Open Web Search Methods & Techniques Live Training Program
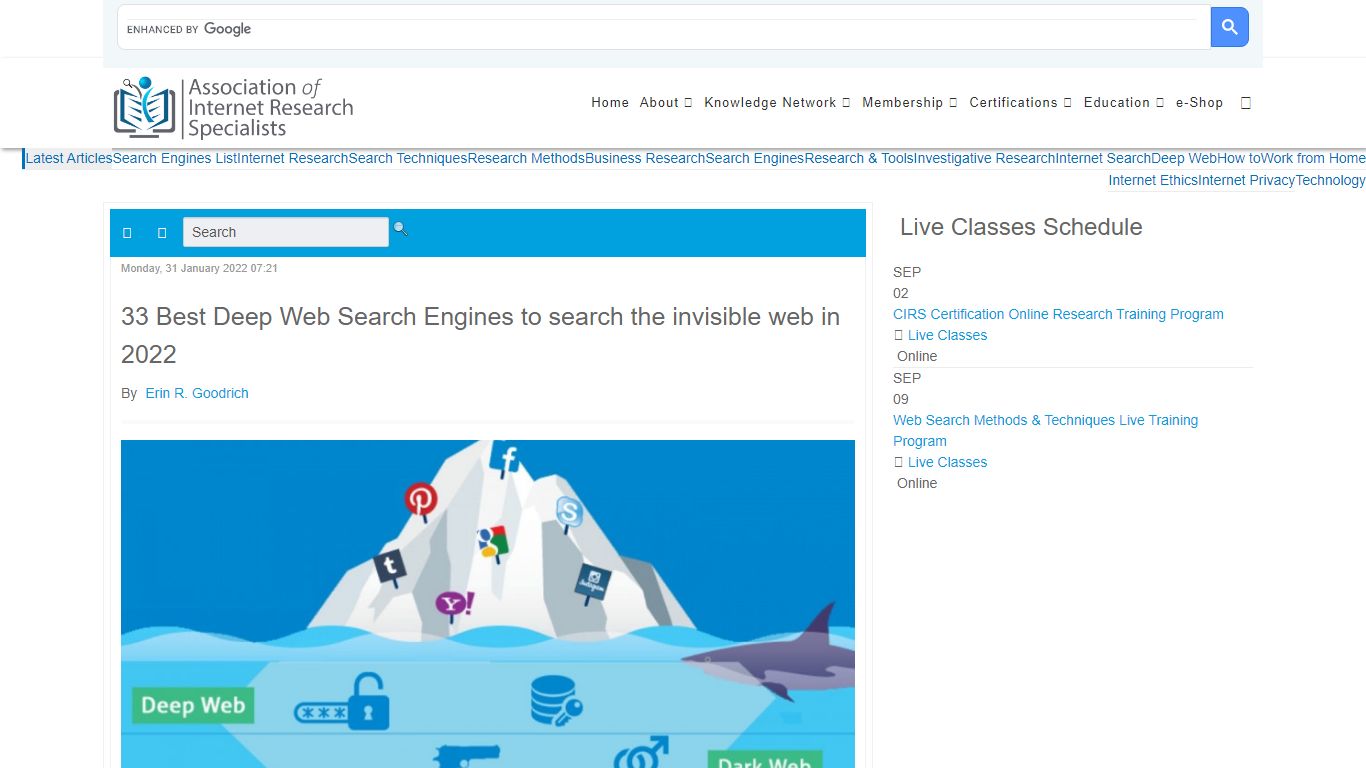Image resolution: width=1366 pixels, height=768 pixels. [1045, 430]
